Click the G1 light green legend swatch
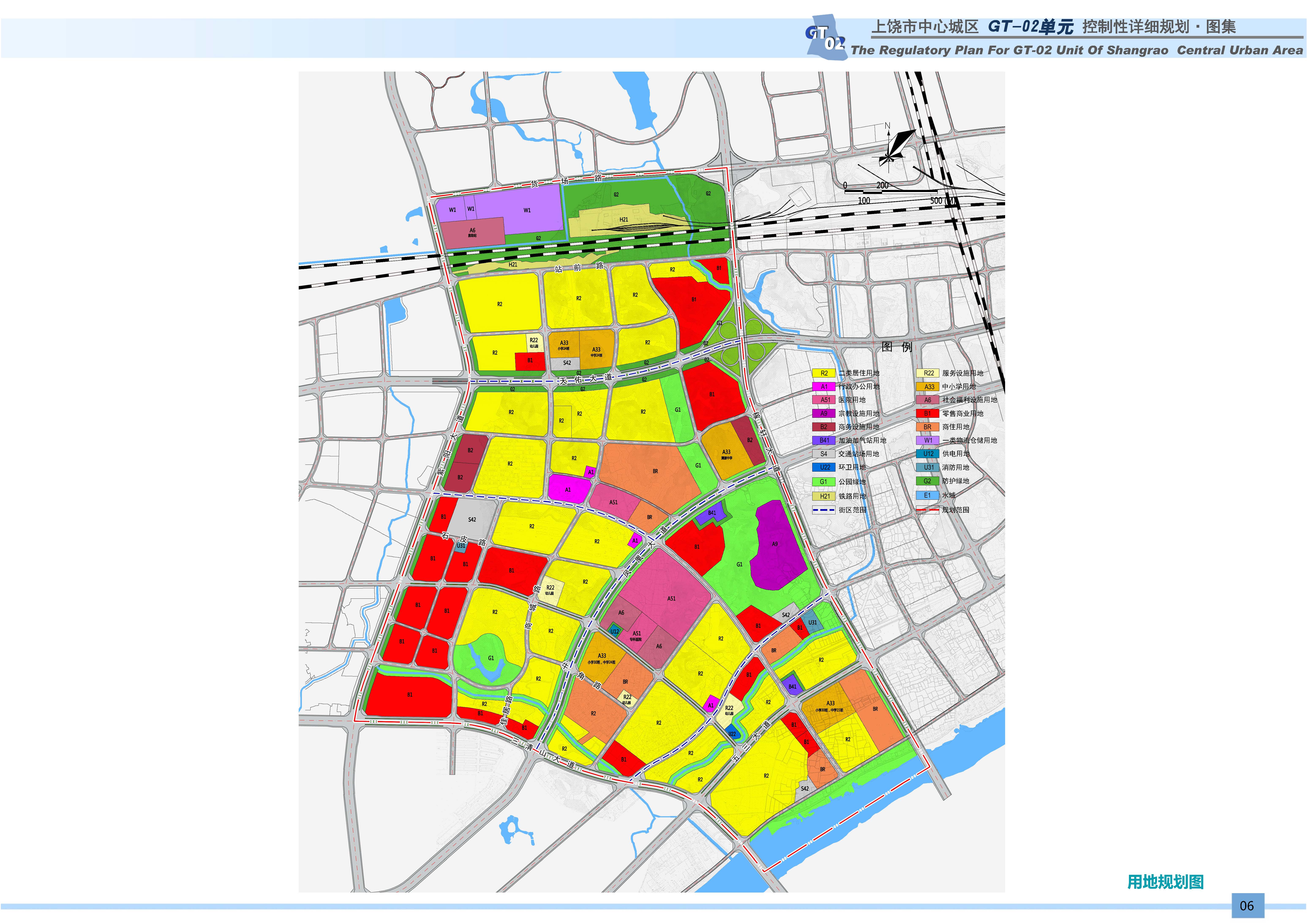 (824, 482)
